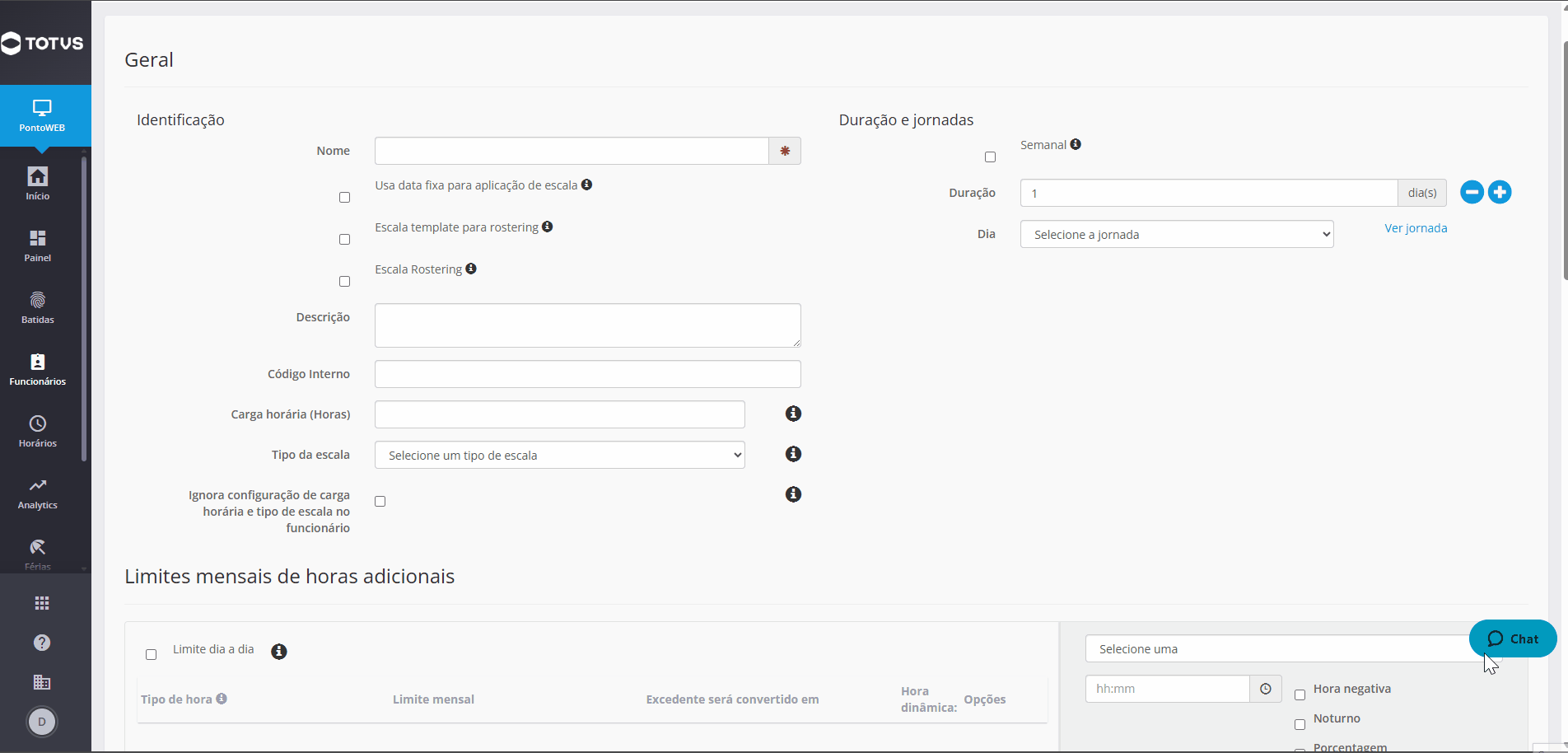Click the Código Interno field
The height and width of the screenshot is (753, 1568).
pos(588,374)
